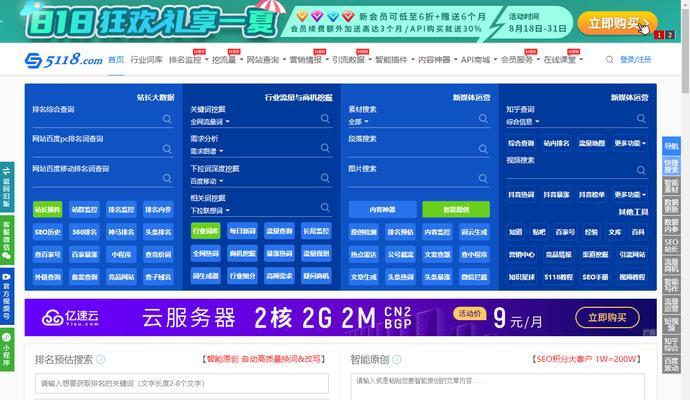Screen dimensions: 690x400
Task: Click the green 智能原创 button
Action: (456, 209)
